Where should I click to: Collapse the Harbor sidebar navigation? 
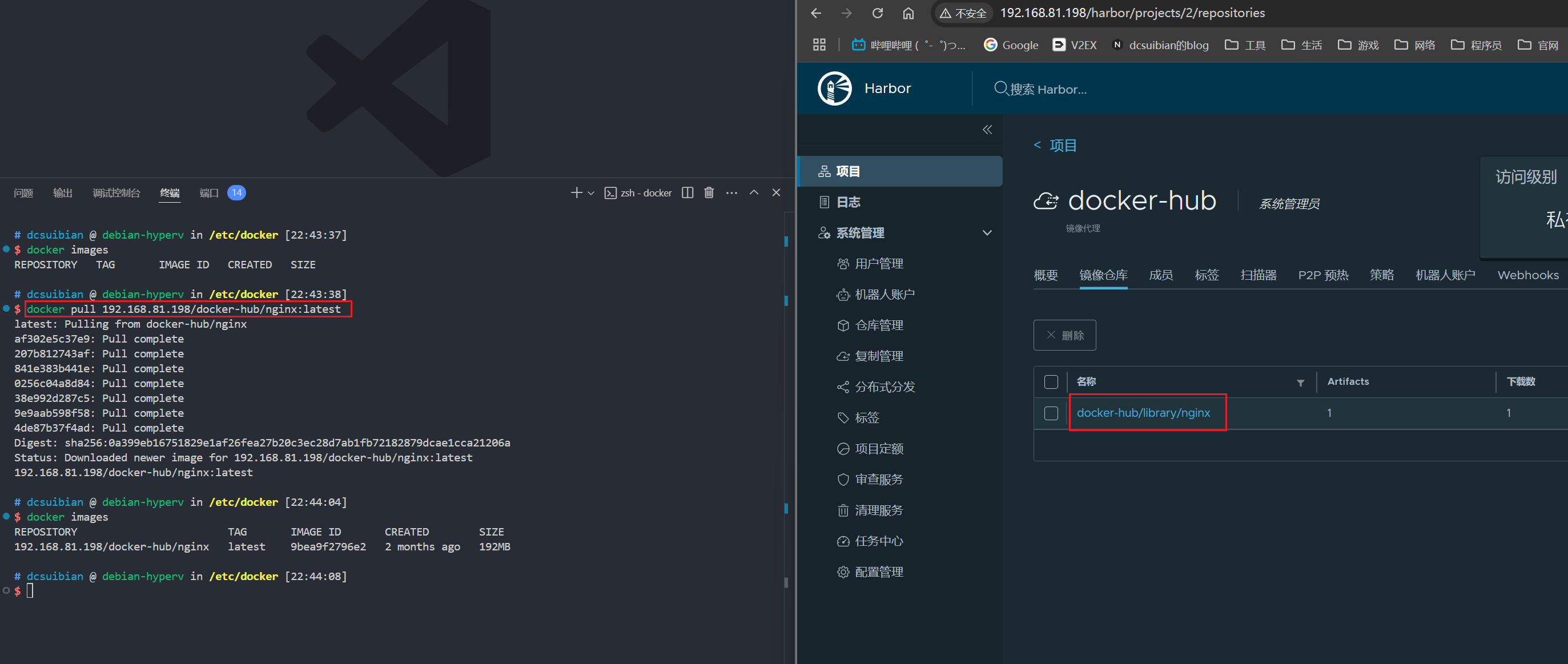987,130
